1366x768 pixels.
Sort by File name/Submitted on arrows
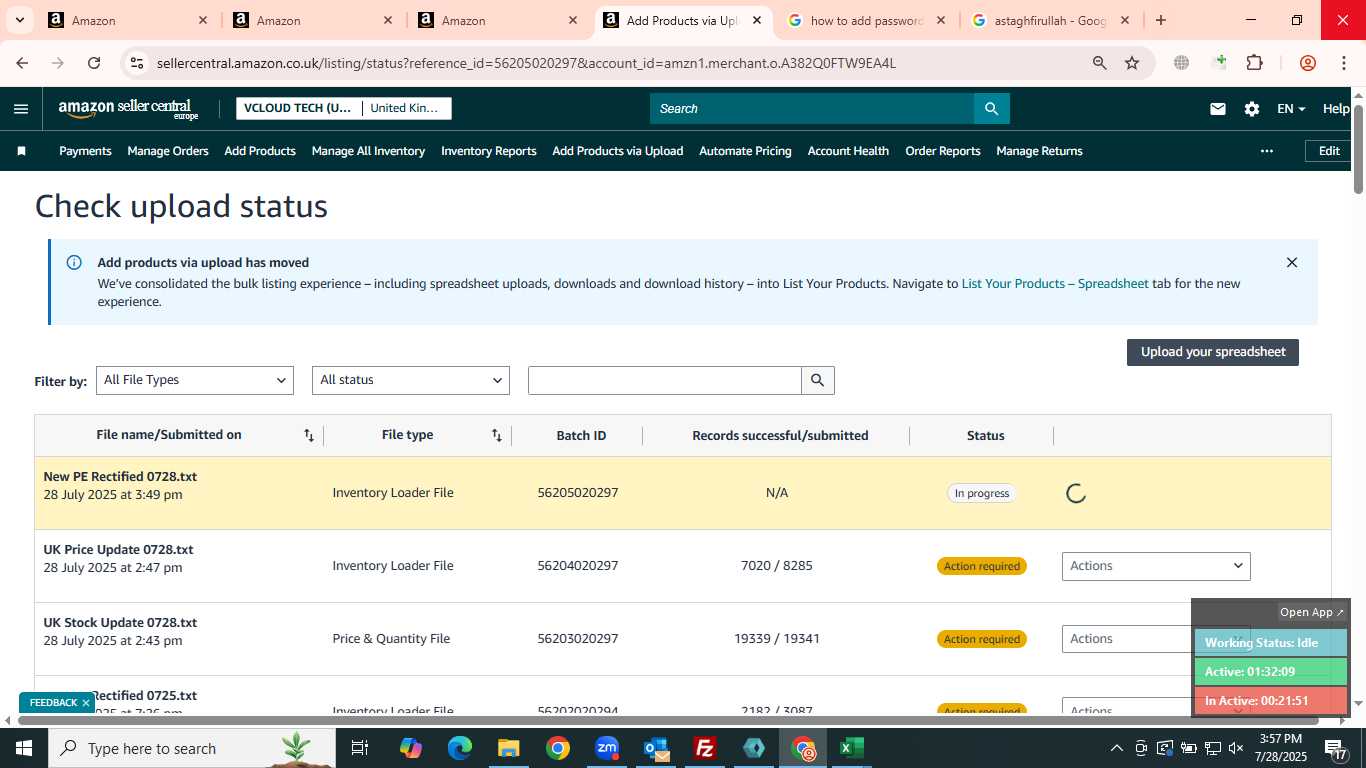[x=309, y=435]
